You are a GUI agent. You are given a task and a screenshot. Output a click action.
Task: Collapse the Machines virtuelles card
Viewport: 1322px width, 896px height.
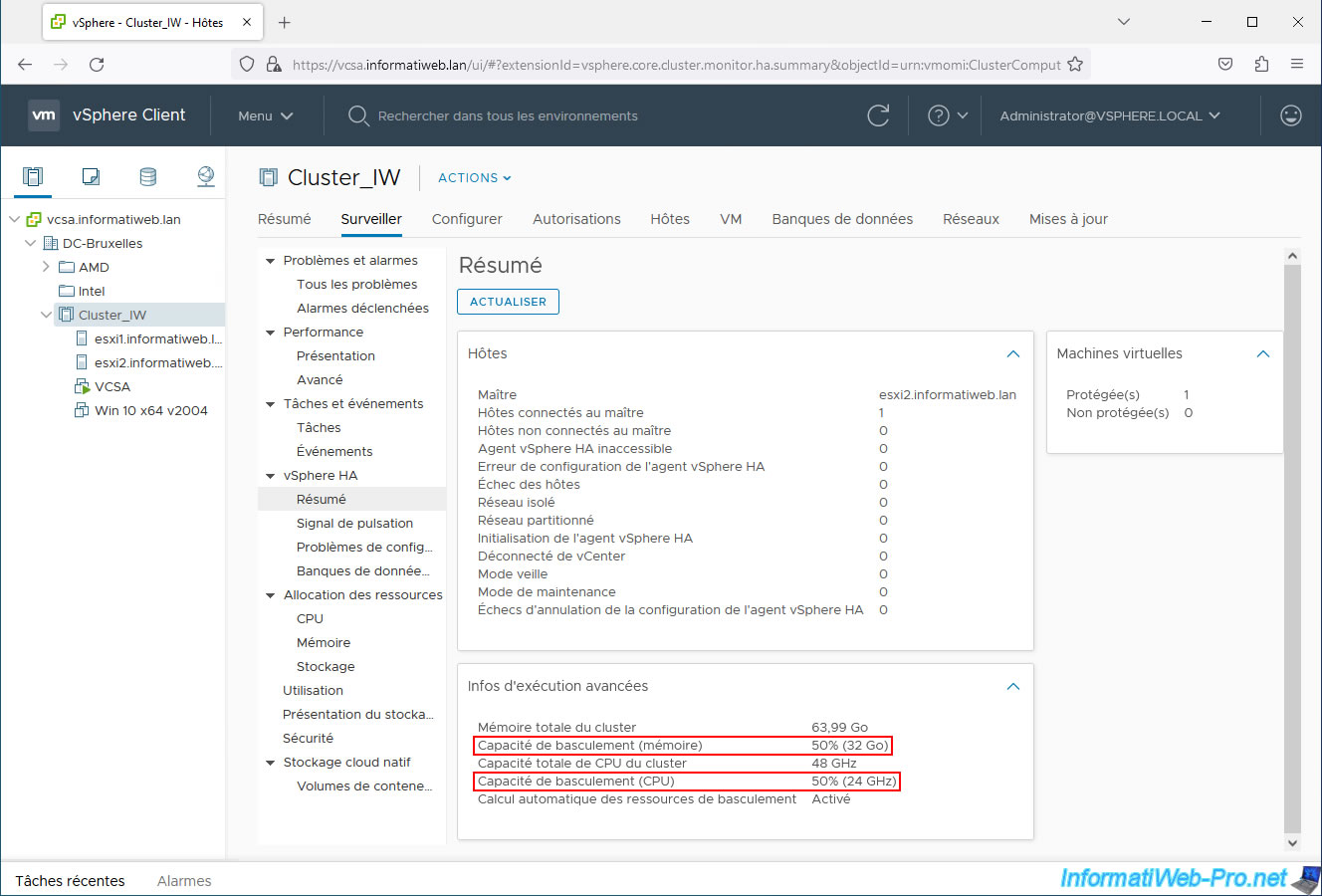click(x=1263, y=354)
